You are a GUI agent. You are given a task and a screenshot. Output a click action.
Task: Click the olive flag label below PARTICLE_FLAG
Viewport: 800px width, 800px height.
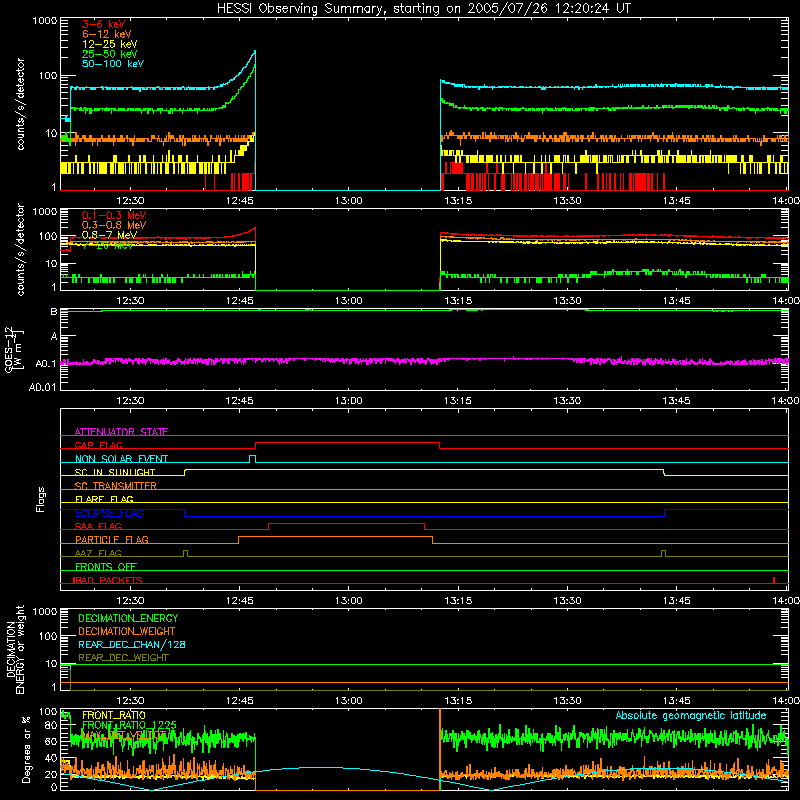[98, 553]
